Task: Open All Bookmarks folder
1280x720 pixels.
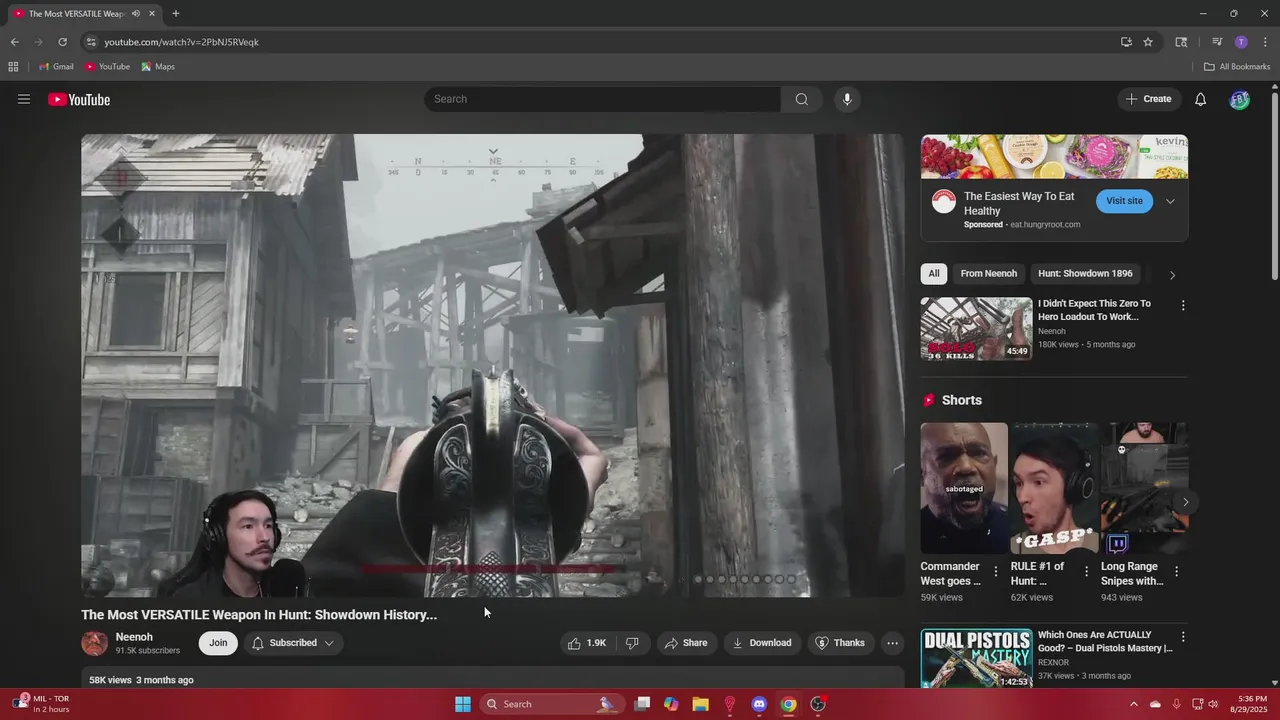Action: click(1237, 67)
